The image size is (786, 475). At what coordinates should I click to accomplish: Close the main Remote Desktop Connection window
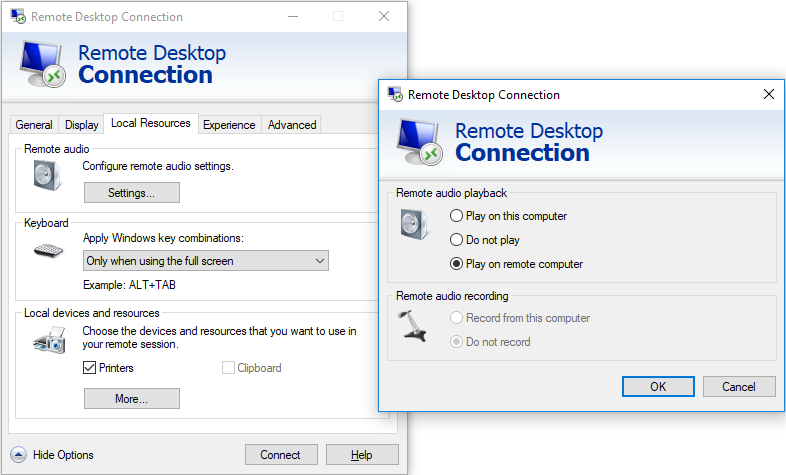tap(384, 17)
